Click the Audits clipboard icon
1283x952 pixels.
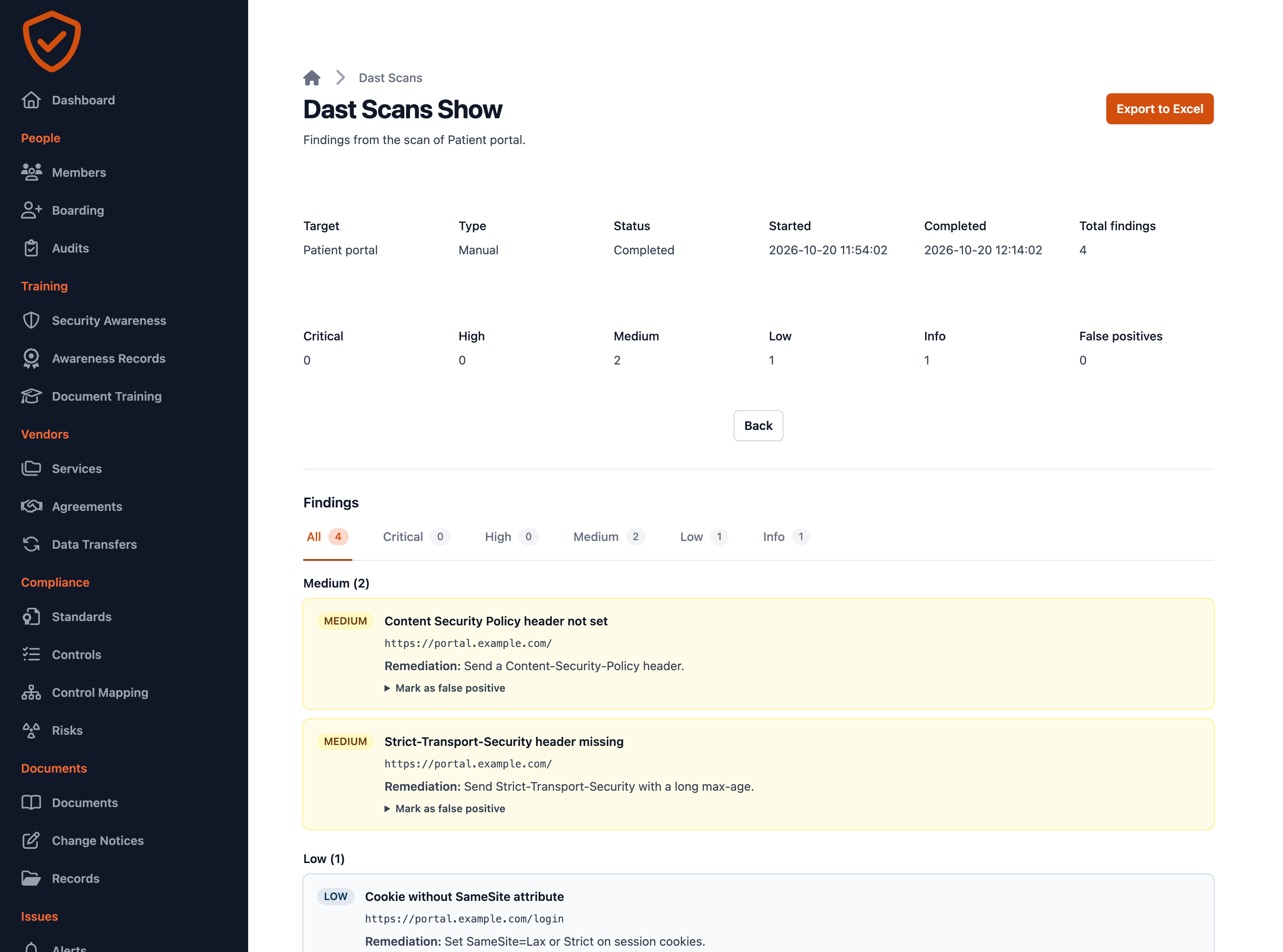(31, 248)
